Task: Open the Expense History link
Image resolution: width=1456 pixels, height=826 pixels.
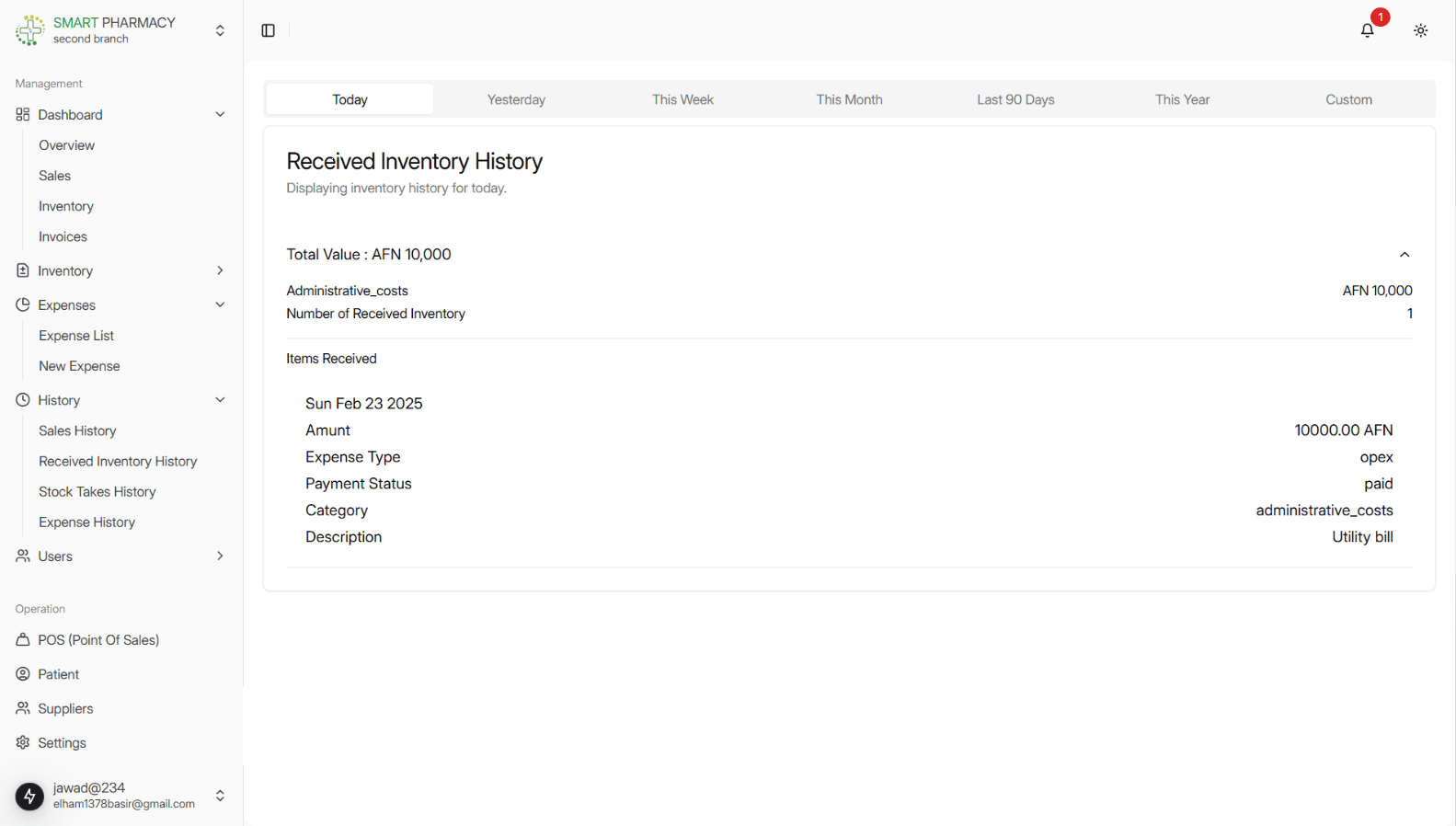Action: [86, 522]
